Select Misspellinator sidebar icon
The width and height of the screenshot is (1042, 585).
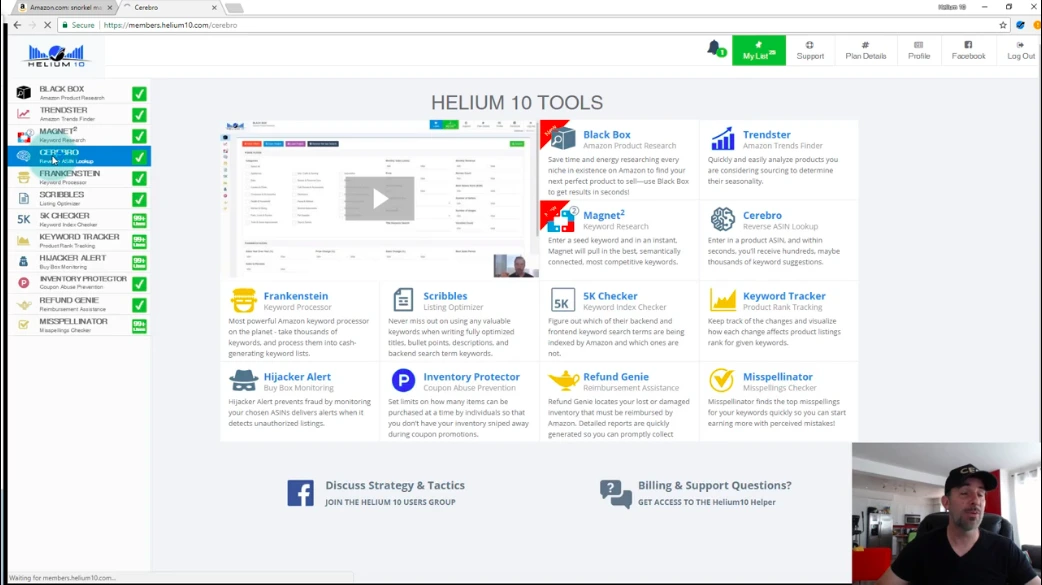click(23, 325)
